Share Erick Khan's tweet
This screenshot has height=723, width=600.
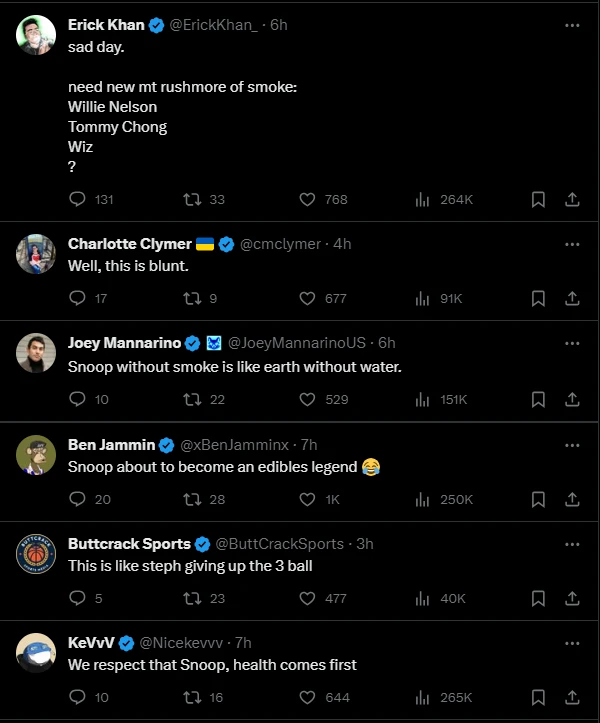pyautogui.click(x=573, y=199)
